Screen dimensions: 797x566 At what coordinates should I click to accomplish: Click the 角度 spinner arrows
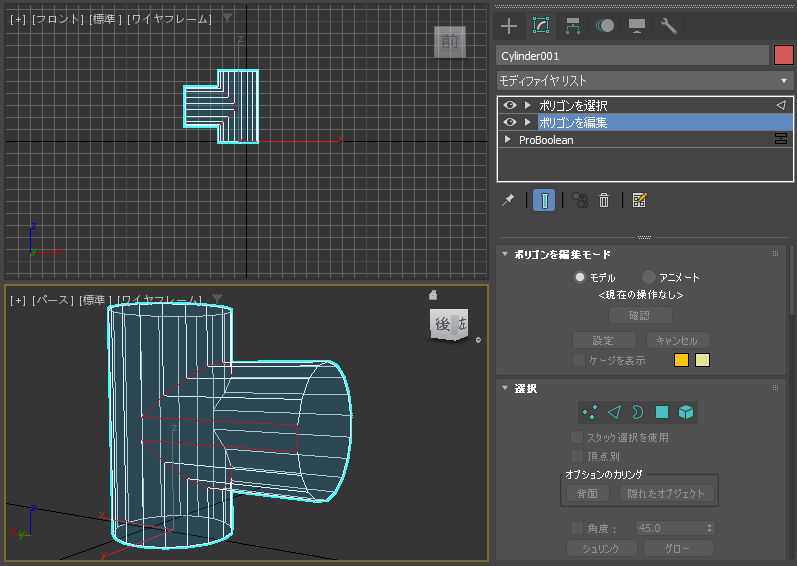coord(710,528)
